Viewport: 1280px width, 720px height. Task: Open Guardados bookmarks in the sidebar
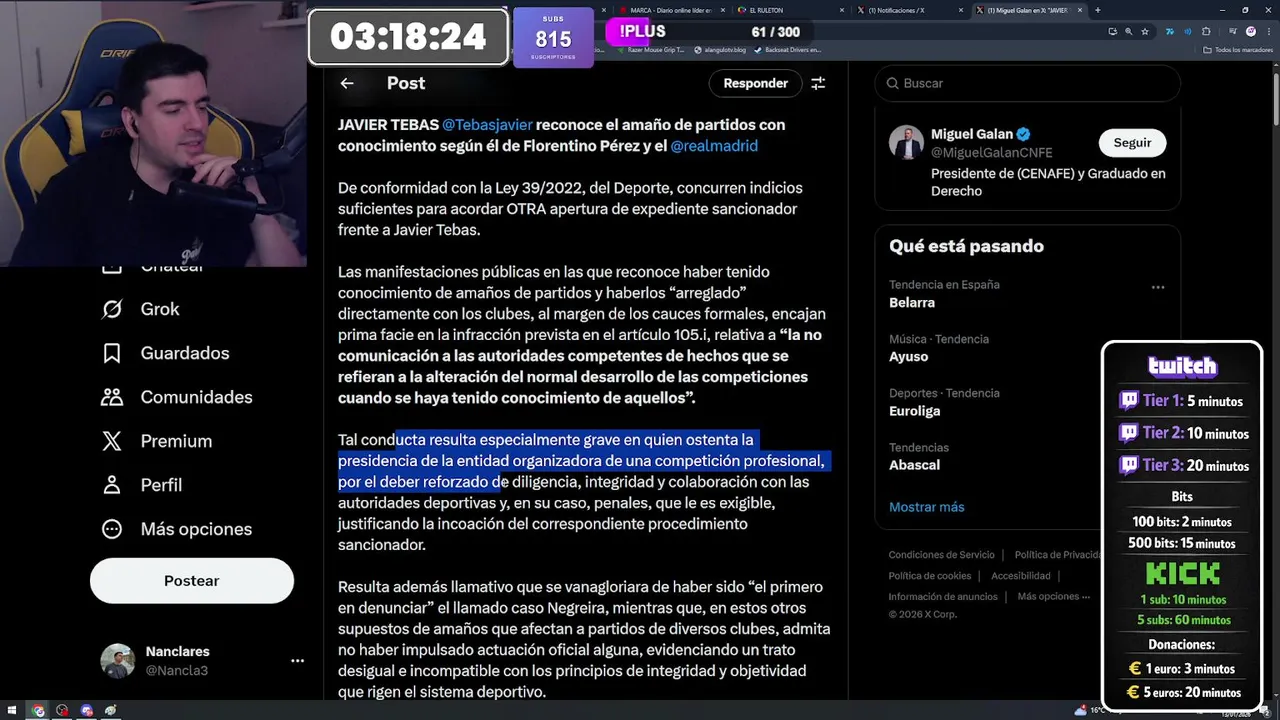tap(165, 353)
